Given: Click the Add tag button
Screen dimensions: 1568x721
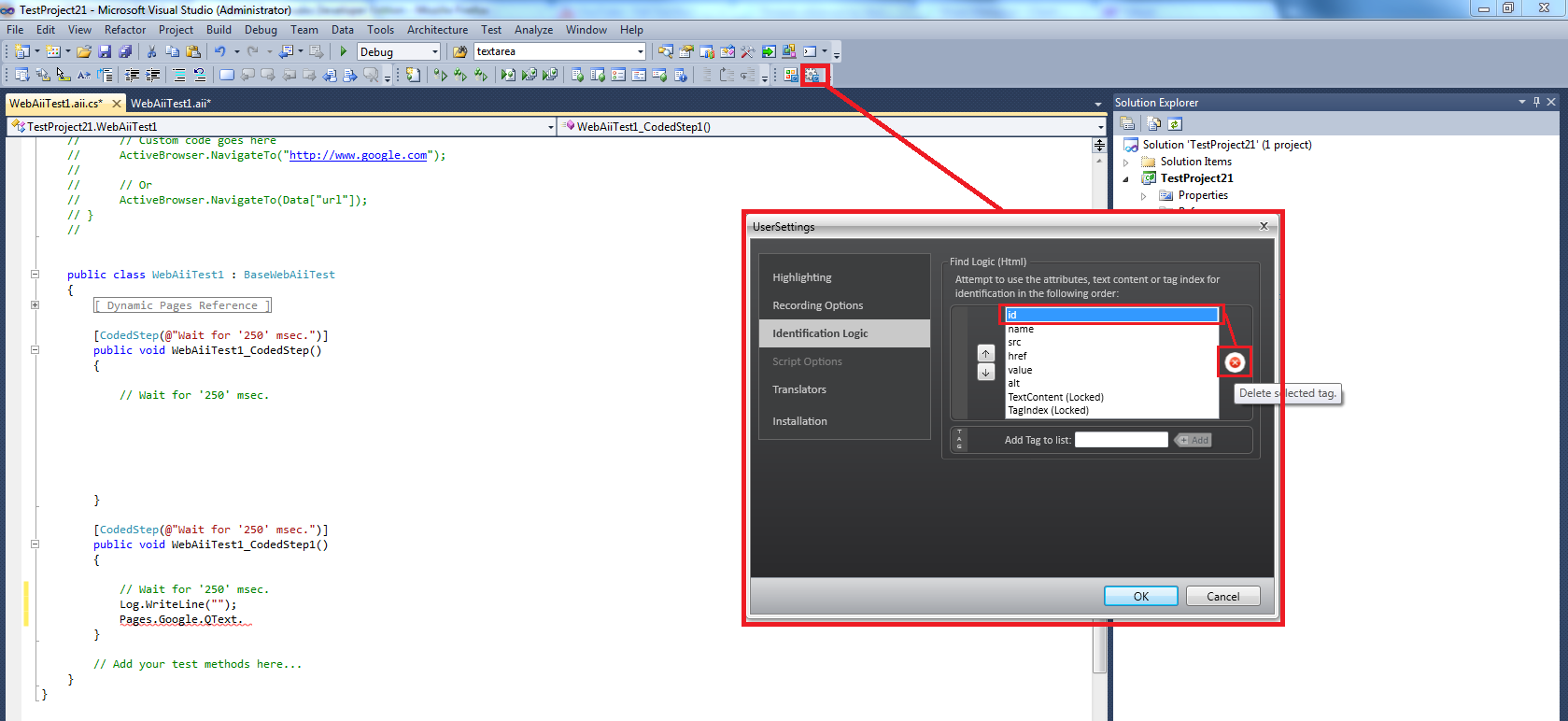Looking at the screenshot, I should (x=1194, y=440).
